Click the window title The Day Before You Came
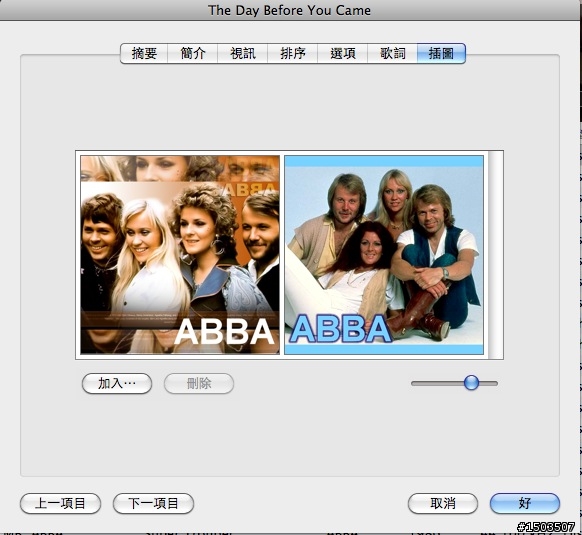The image size is (582, 535). [x=289, y=10]
